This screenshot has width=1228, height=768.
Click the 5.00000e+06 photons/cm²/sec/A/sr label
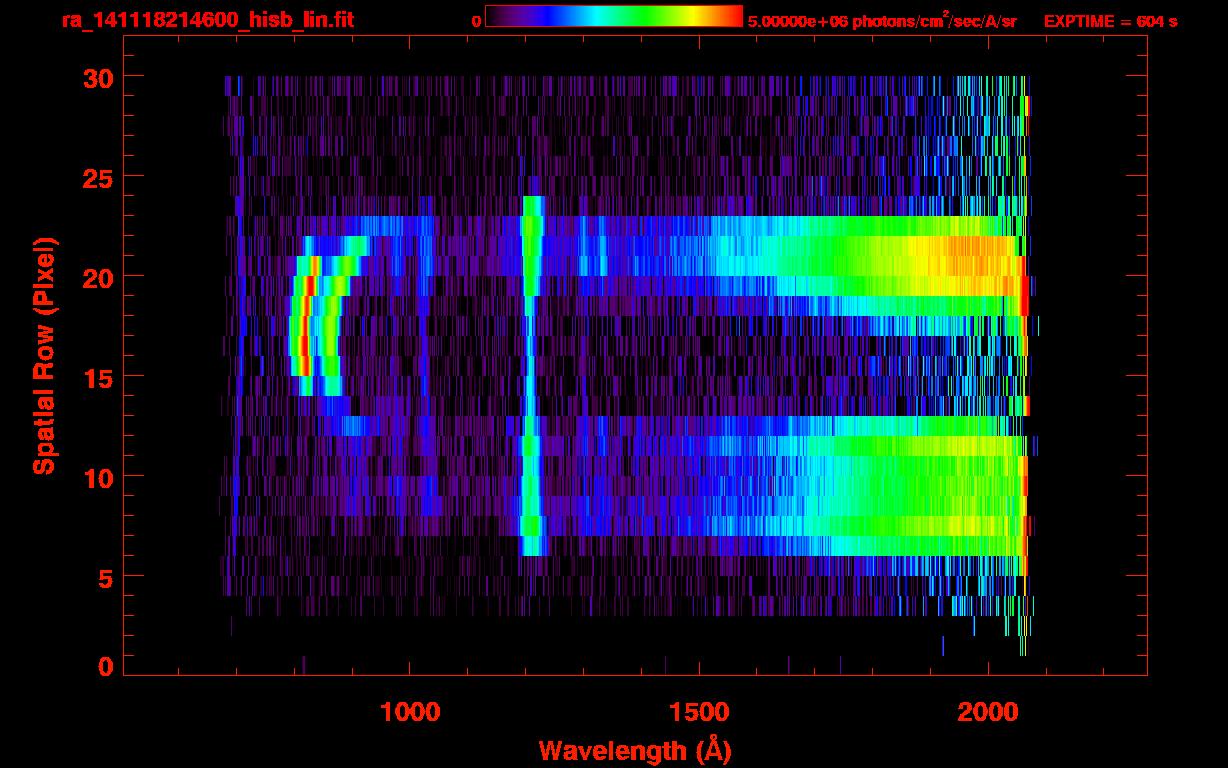tap(882, 20)
